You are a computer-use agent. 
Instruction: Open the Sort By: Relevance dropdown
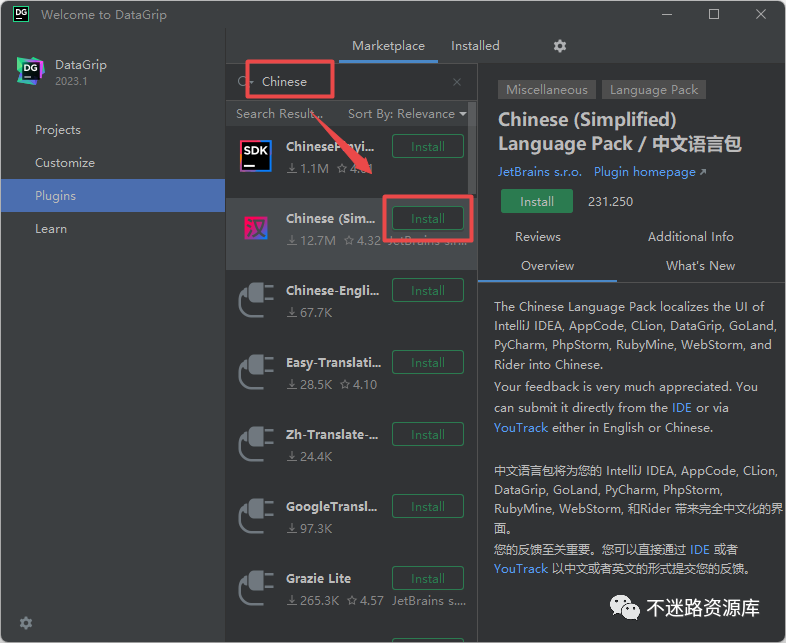point(407,114)
